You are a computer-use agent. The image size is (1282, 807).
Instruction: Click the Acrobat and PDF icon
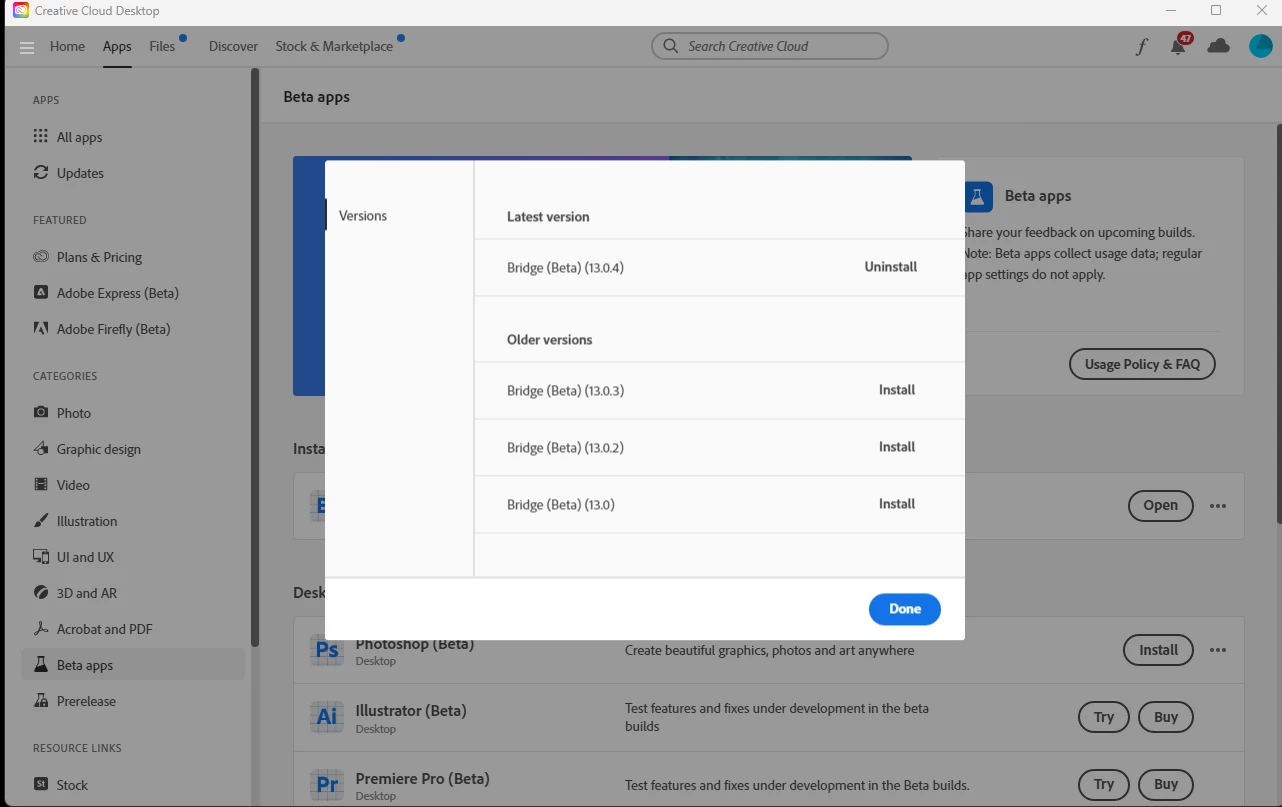(41, 629)
